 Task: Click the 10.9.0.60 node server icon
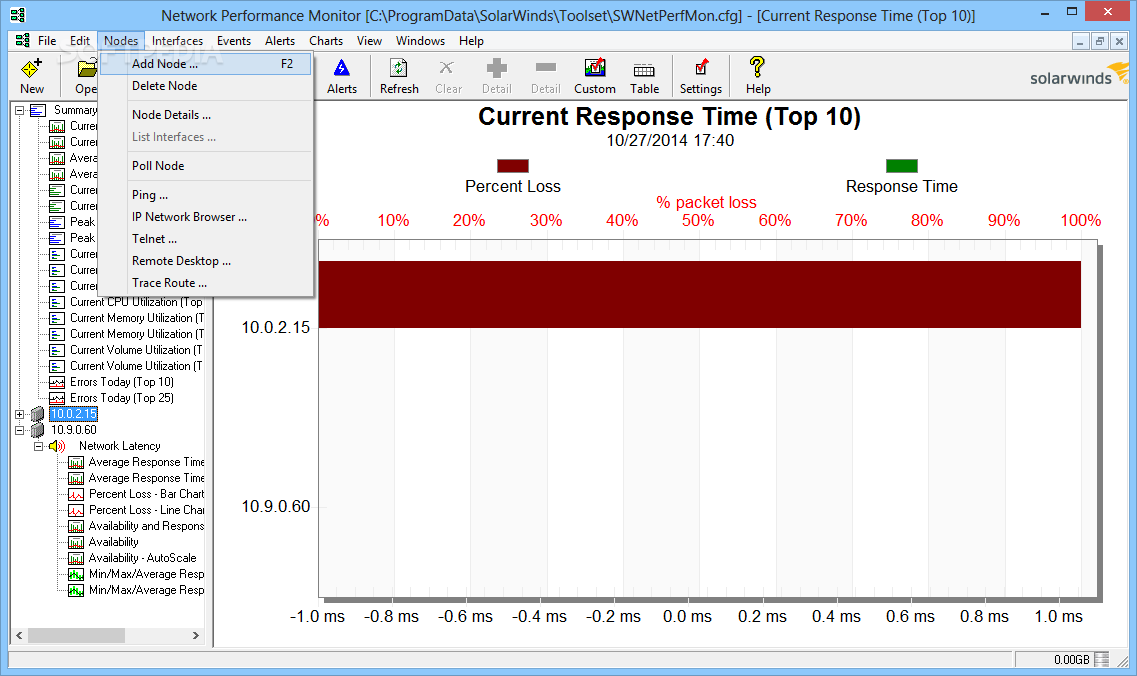coord(37,430)
